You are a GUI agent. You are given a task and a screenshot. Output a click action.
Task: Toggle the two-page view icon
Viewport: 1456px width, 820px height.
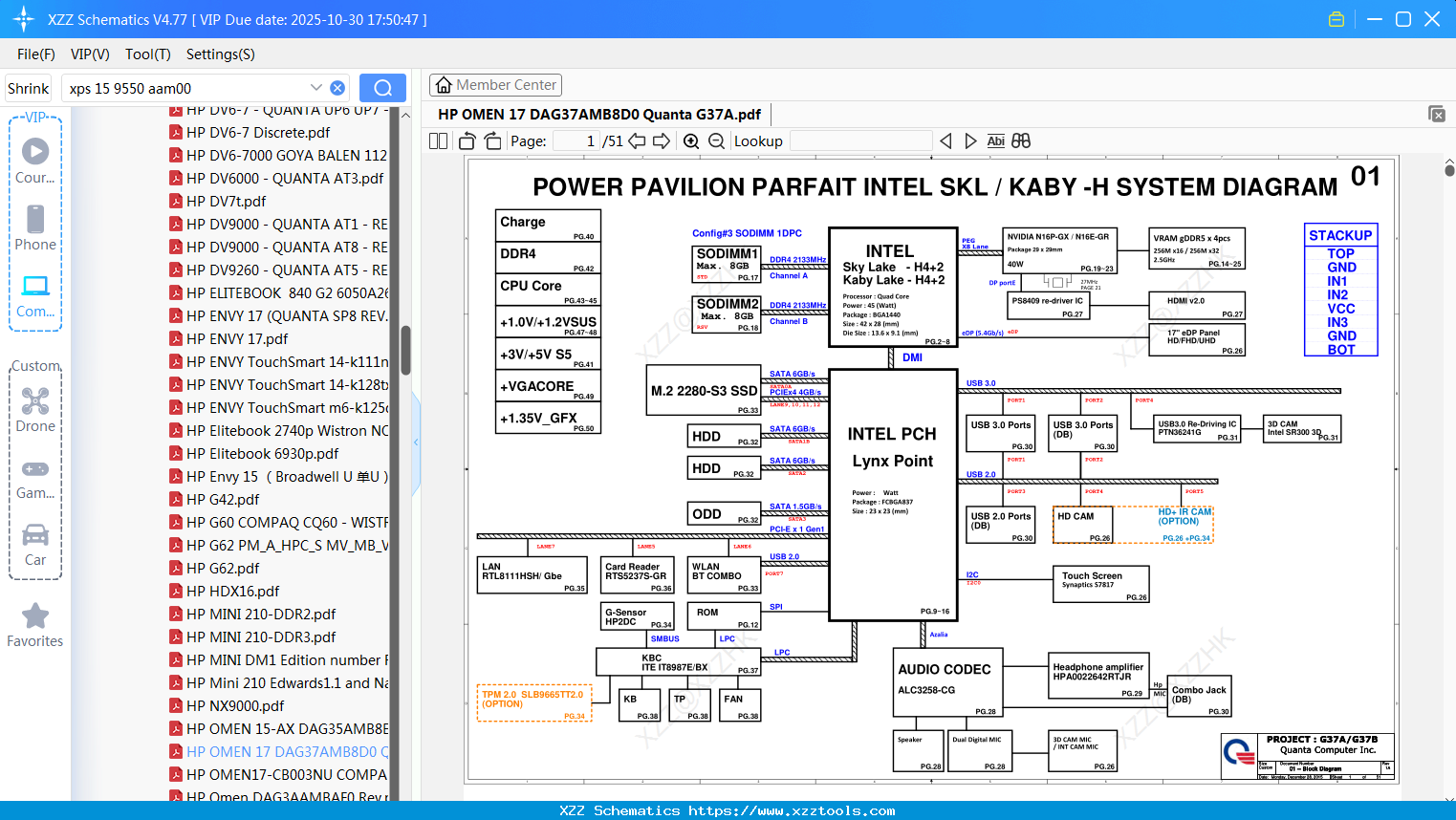pyautogui.click(x=438, y=141)
